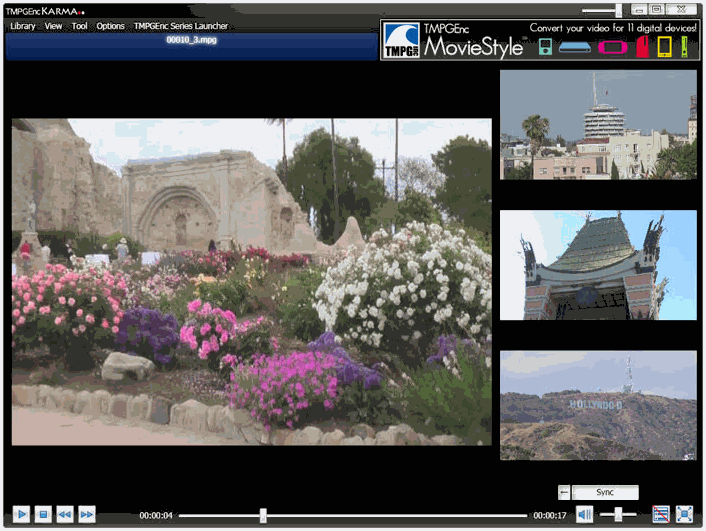Adjust the playback volume slider handle
The width and height of the screenshot is (706, 531).
(618, 514)
